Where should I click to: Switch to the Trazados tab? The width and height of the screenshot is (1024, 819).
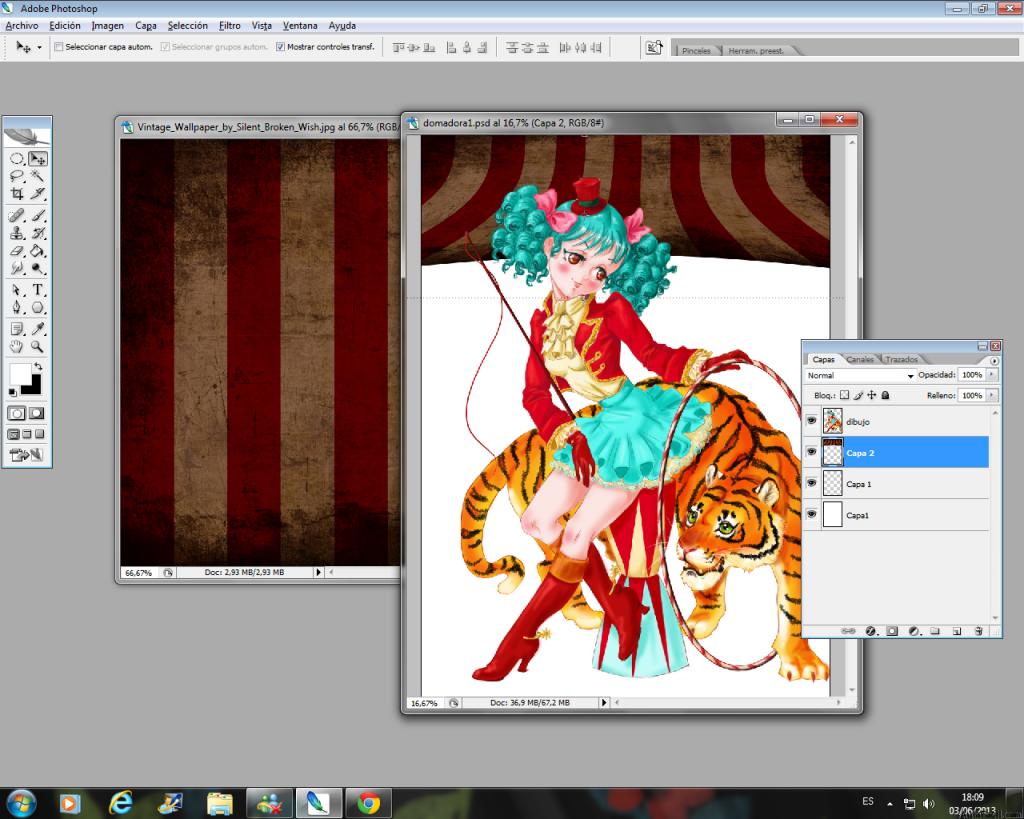point(902,360)
